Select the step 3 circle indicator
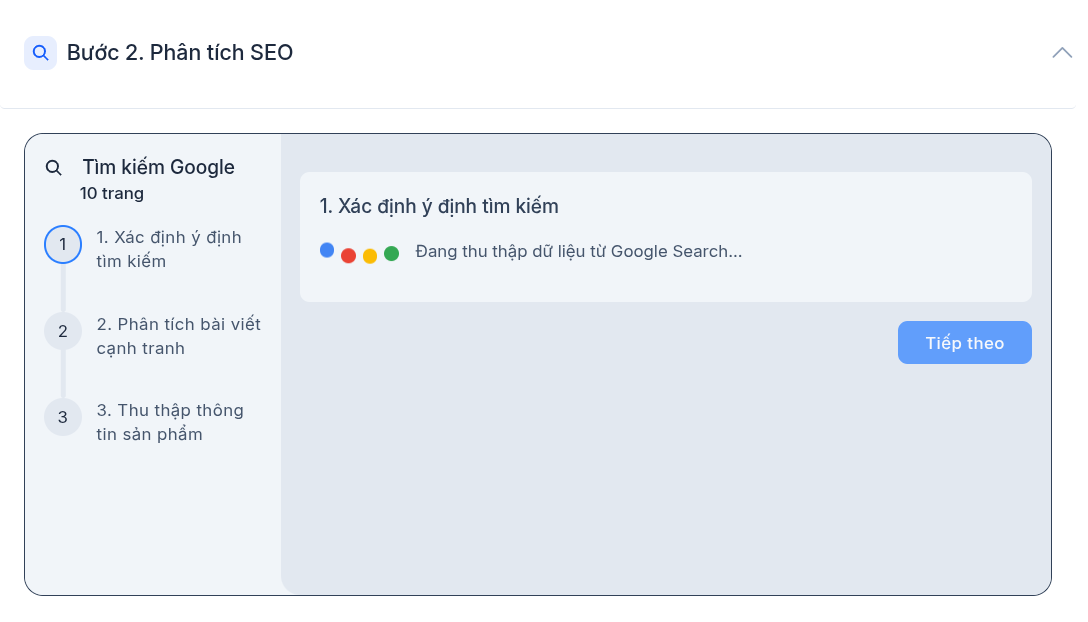The height and width of the screenshot is (622, 1088). coord(63,417)
